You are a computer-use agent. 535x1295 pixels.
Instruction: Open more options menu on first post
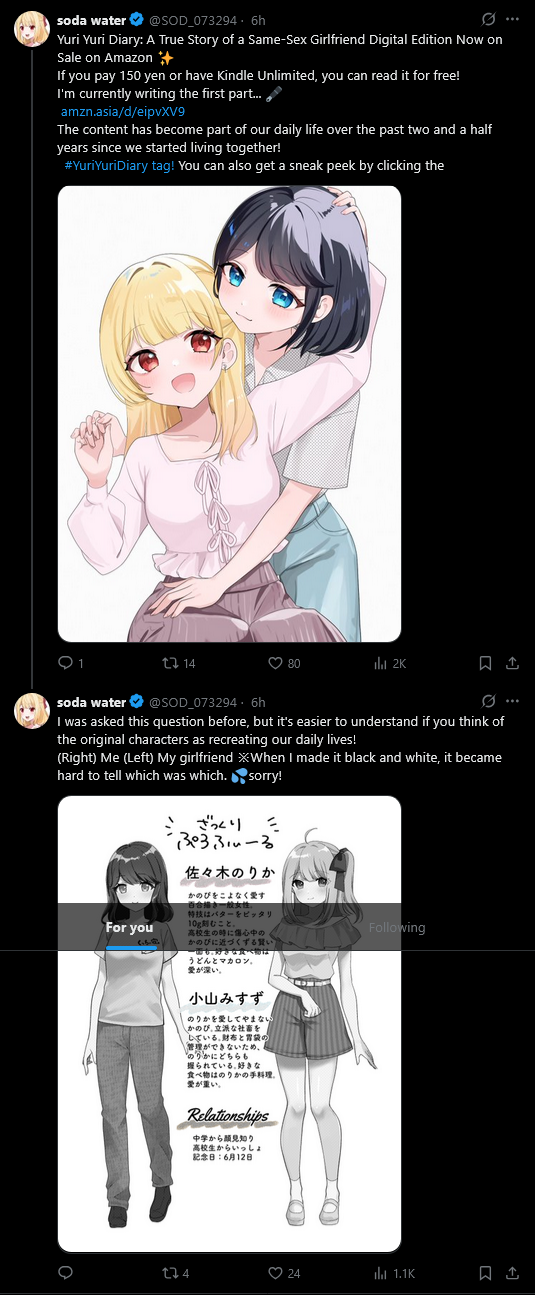513,19
